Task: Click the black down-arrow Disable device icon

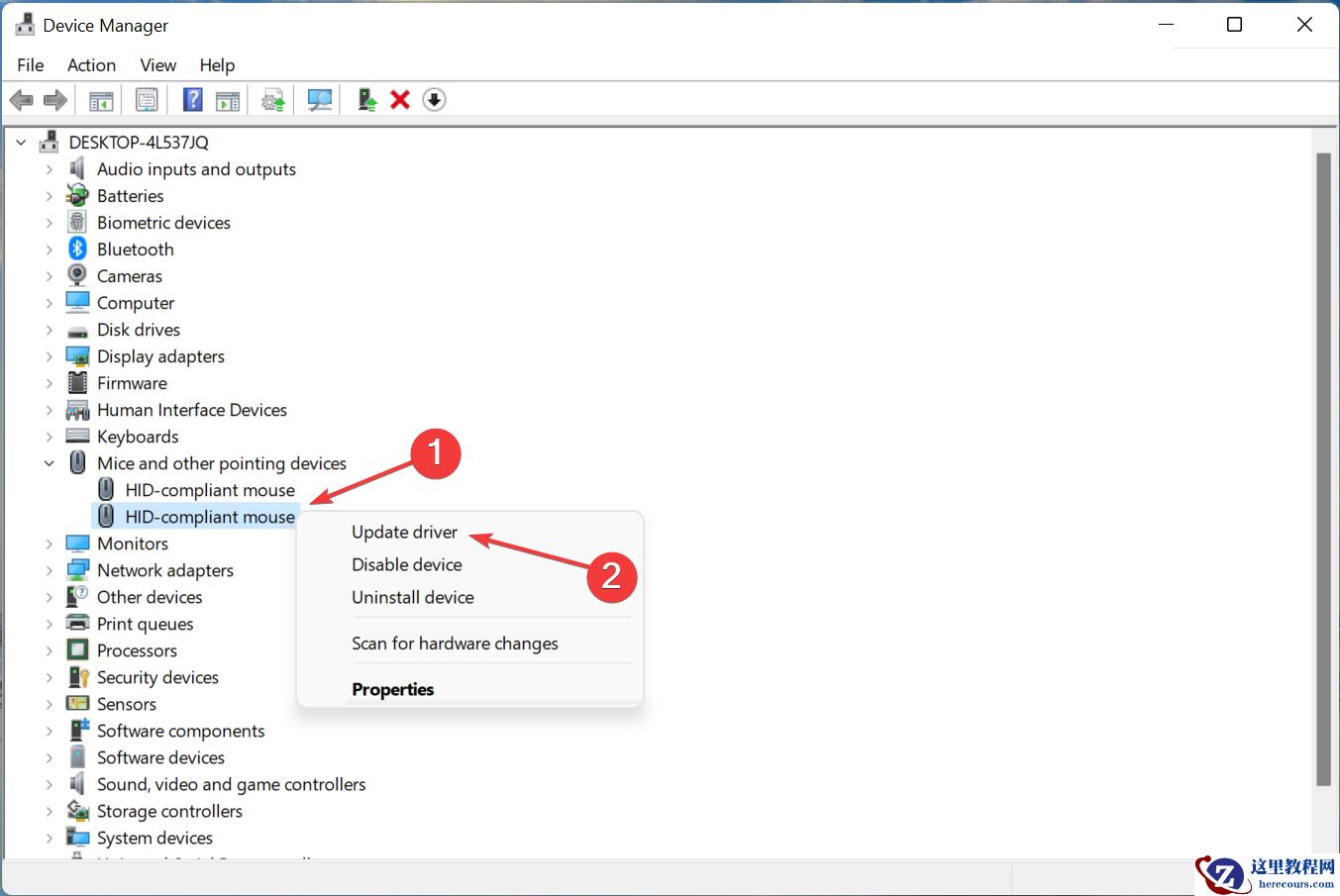Action: point(434,100)
